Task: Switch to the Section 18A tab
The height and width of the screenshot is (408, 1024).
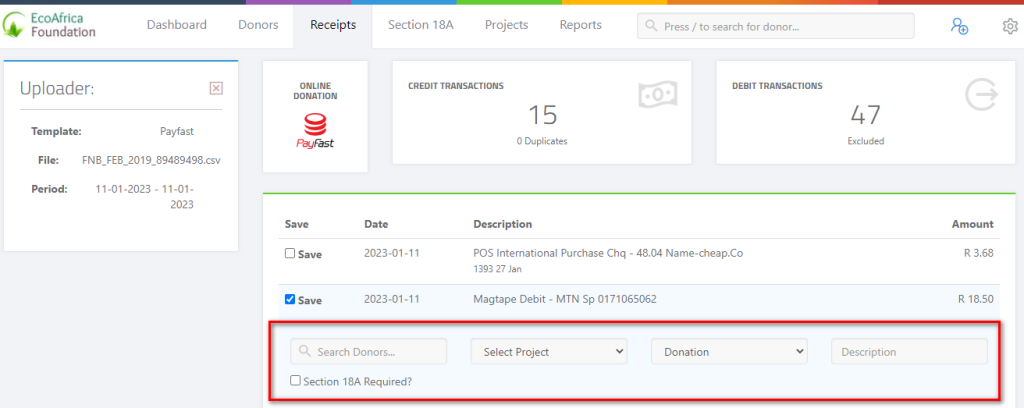Action: point(421,25)
